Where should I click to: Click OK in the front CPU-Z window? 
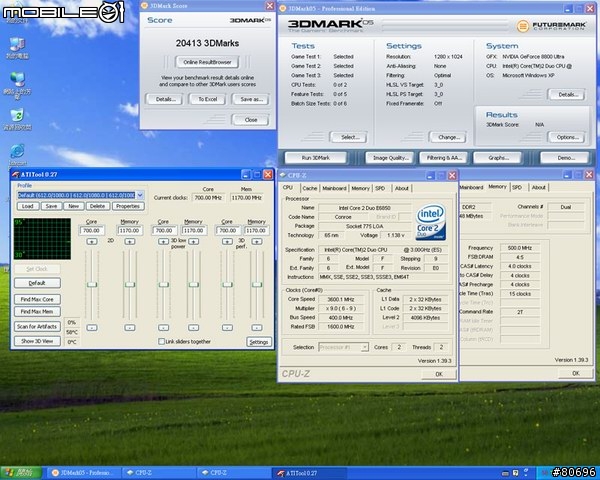pyautogui.click(x=439, y=374)
